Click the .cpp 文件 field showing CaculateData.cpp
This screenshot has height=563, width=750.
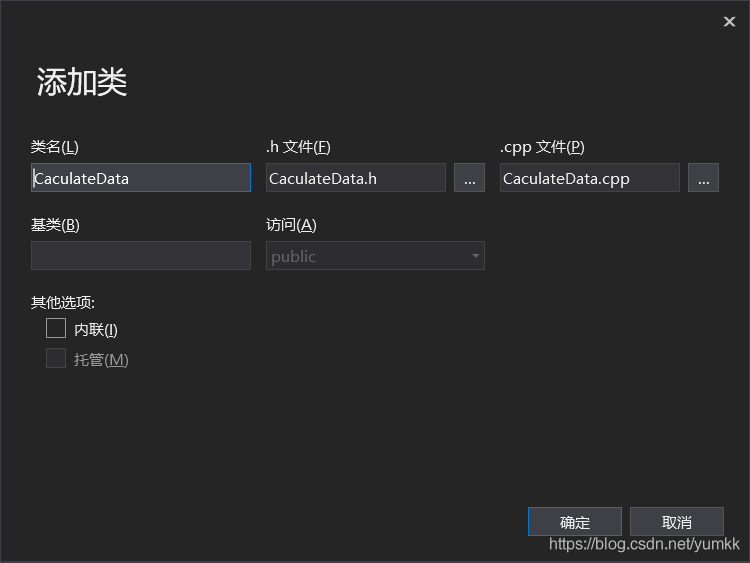pyautogui.click(x=590, y=177)
